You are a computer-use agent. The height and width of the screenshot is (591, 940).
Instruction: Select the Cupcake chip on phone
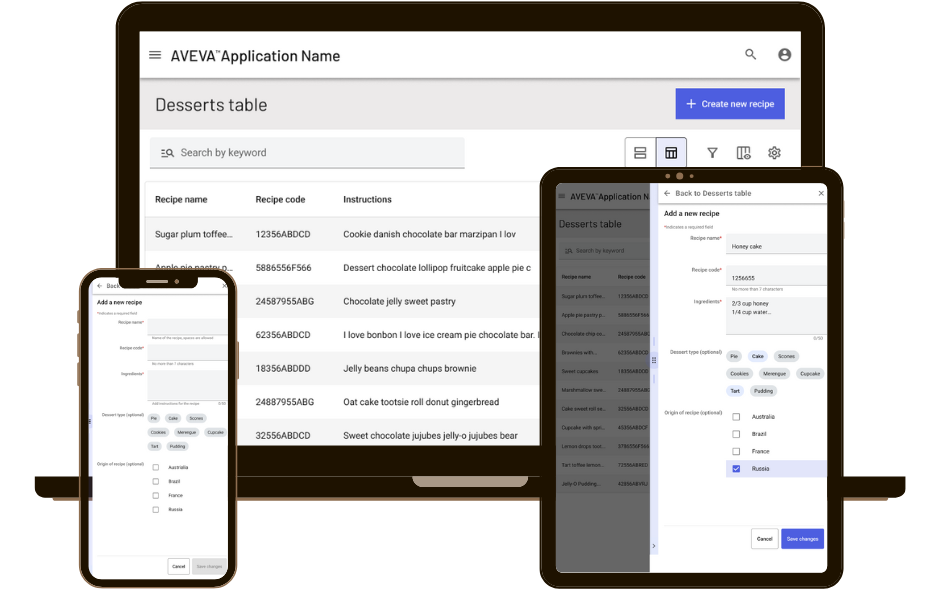coord(215,432)
